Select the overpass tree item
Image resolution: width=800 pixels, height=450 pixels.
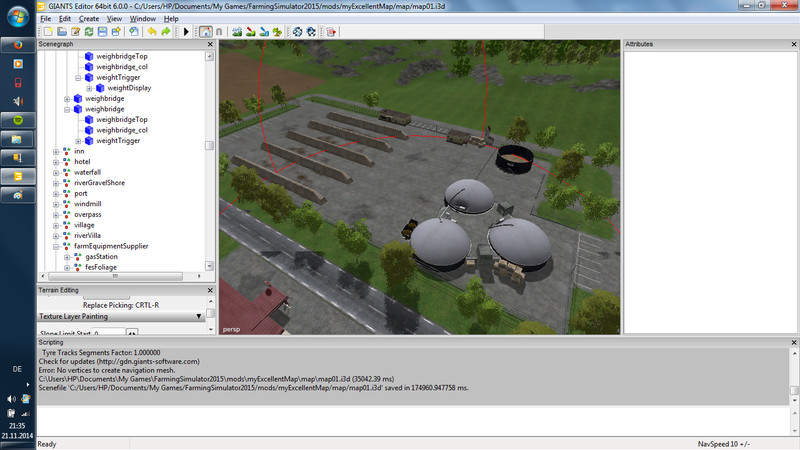(87, 215)
